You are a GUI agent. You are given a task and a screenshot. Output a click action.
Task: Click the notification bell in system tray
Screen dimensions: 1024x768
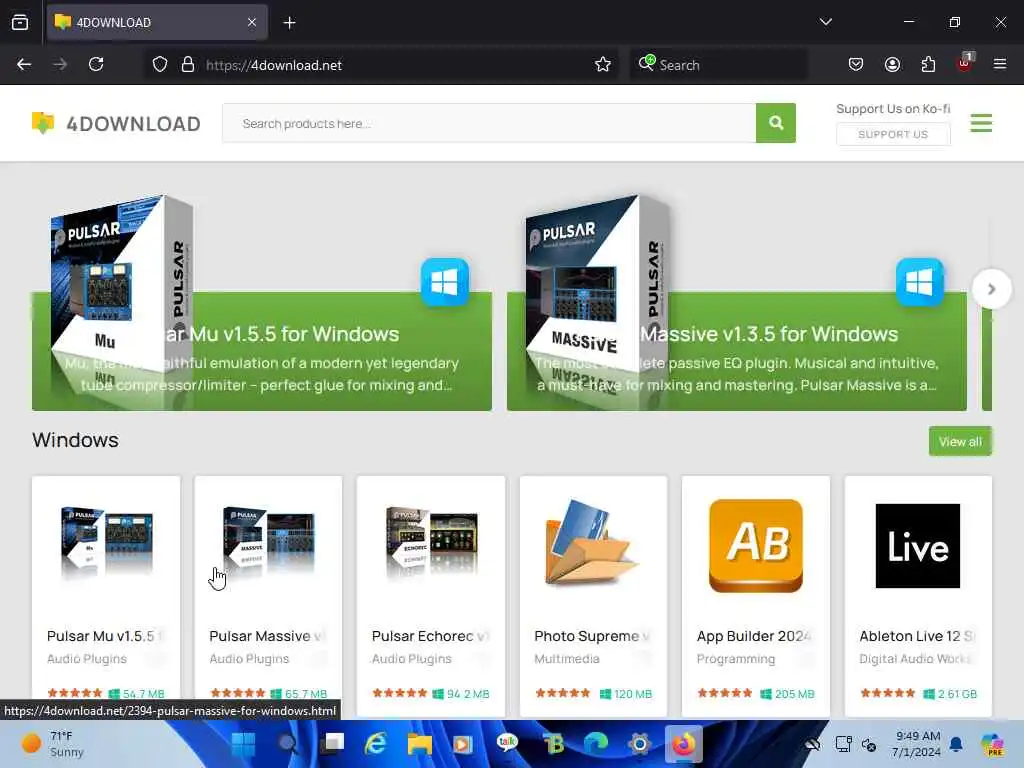(x=956, y=744)
